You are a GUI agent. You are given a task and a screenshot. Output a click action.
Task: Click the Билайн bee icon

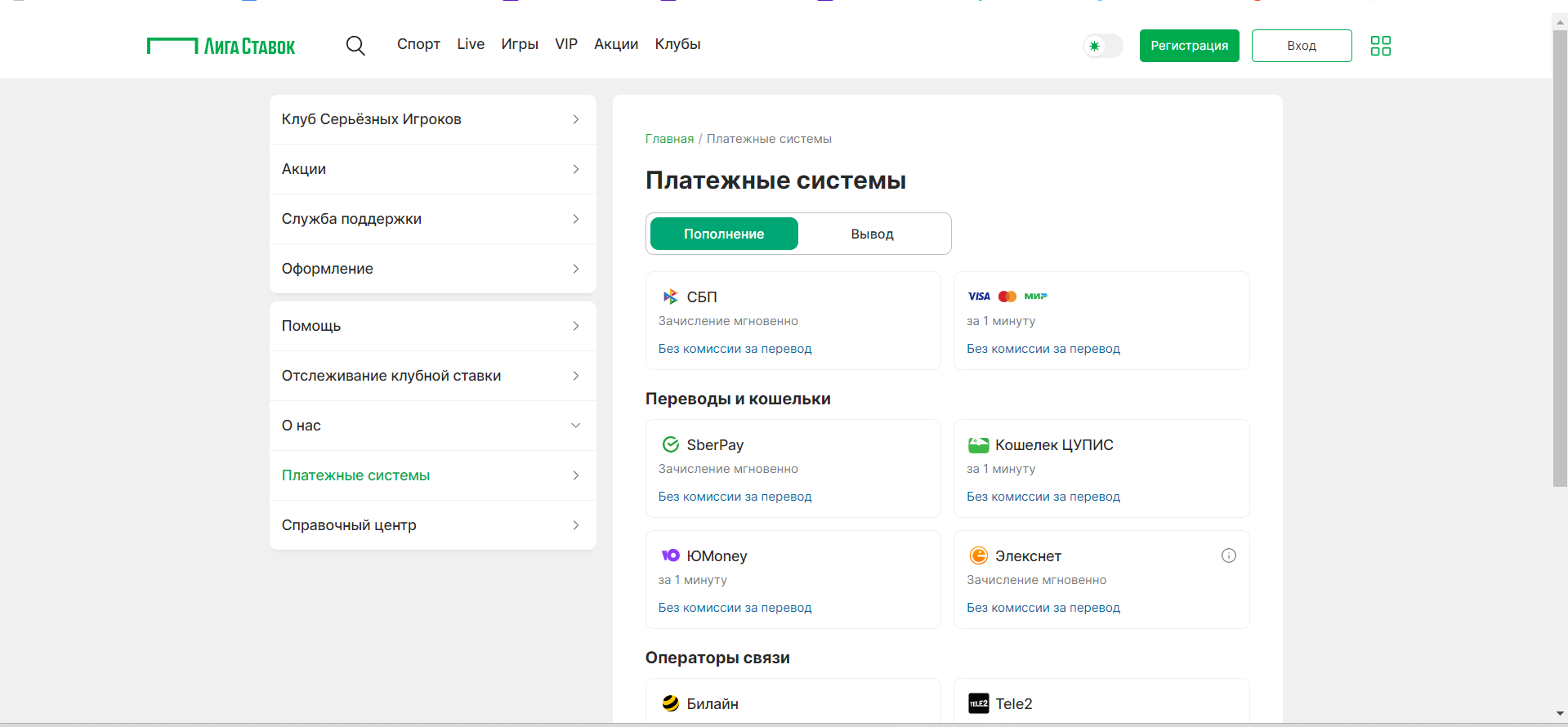(671, 703)
